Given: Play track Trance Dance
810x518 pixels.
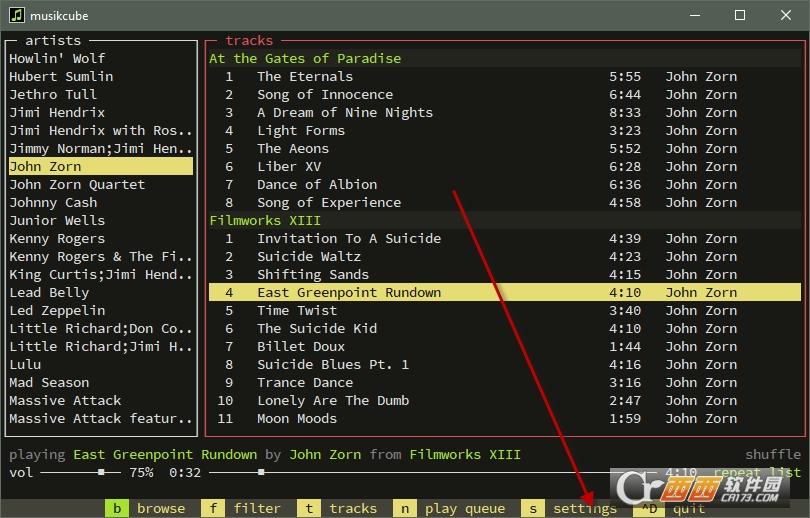Looking at the screenshot, I should coord(505,383).
